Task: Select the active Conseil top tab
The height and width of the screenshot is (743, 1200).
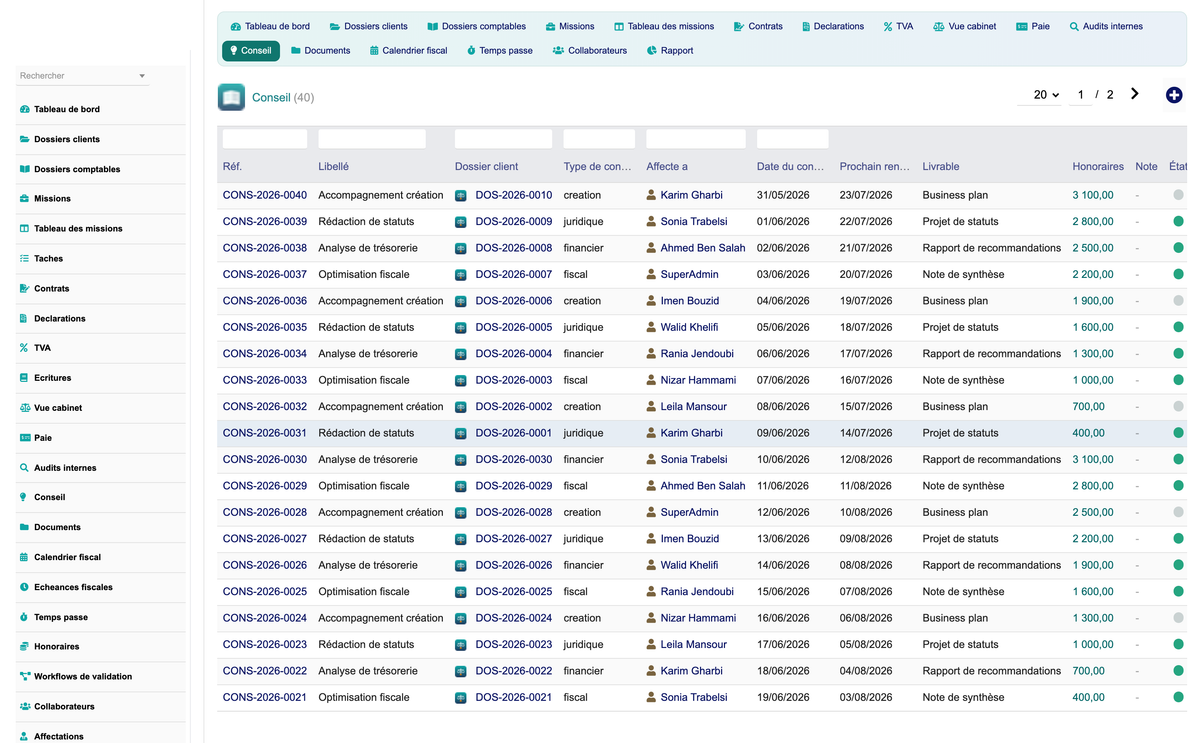Action: tap(251, 50)
